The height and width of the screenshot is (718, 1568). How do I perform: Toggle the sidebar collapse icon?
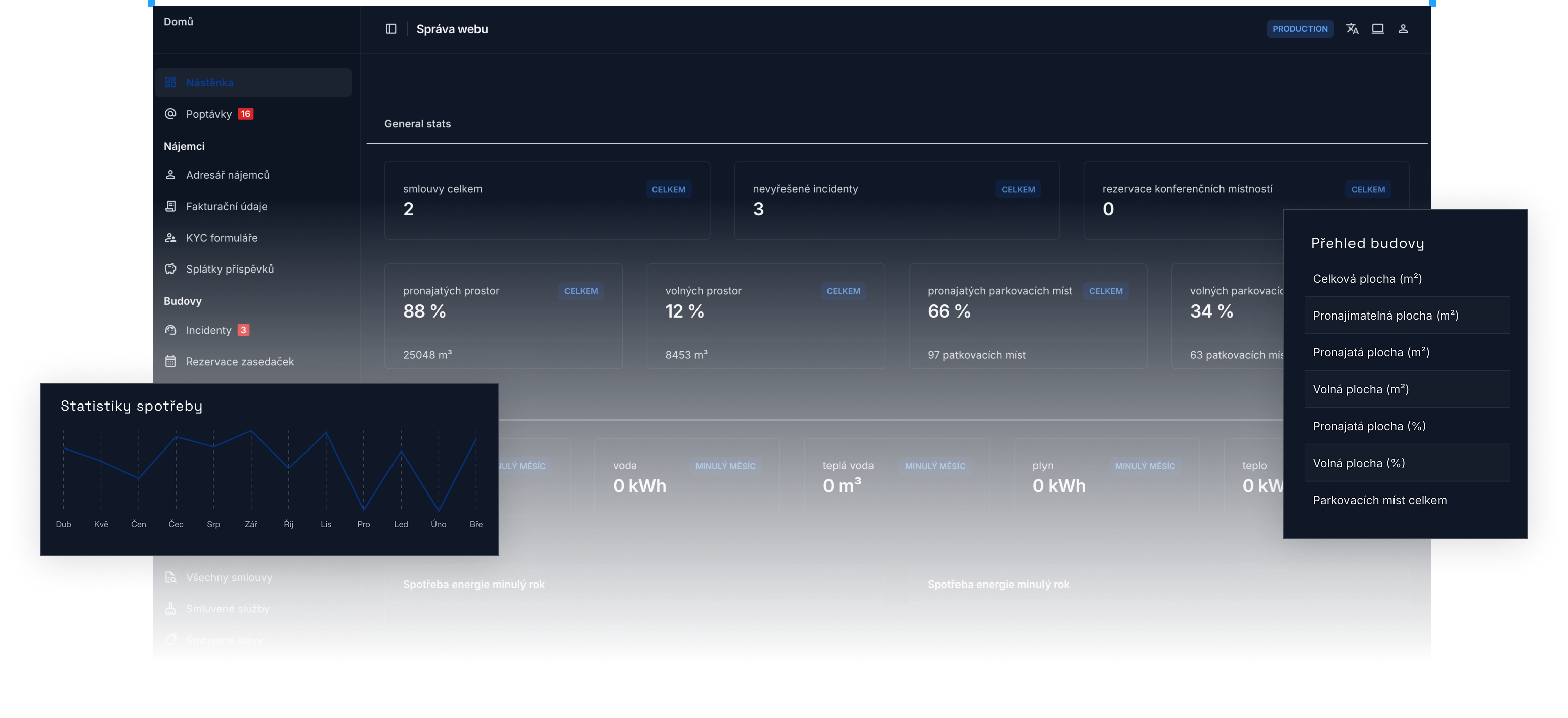[x=391, y=29]
